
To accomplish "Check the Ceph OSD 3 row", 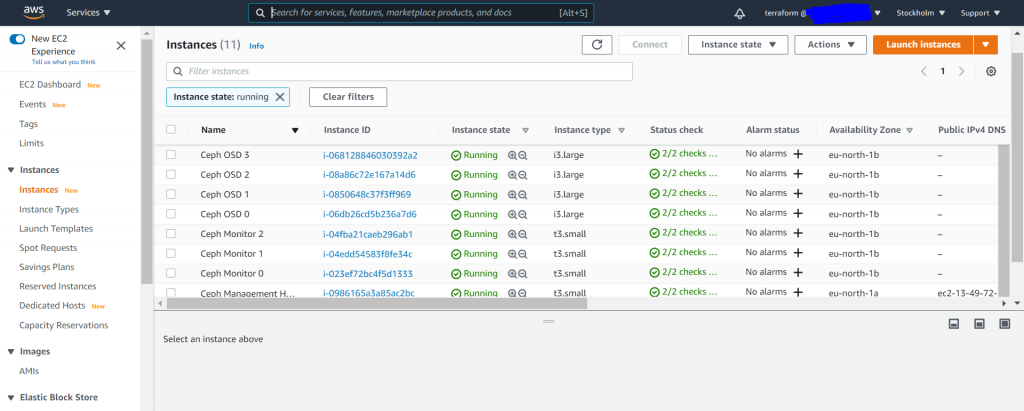I will [171, 155].
